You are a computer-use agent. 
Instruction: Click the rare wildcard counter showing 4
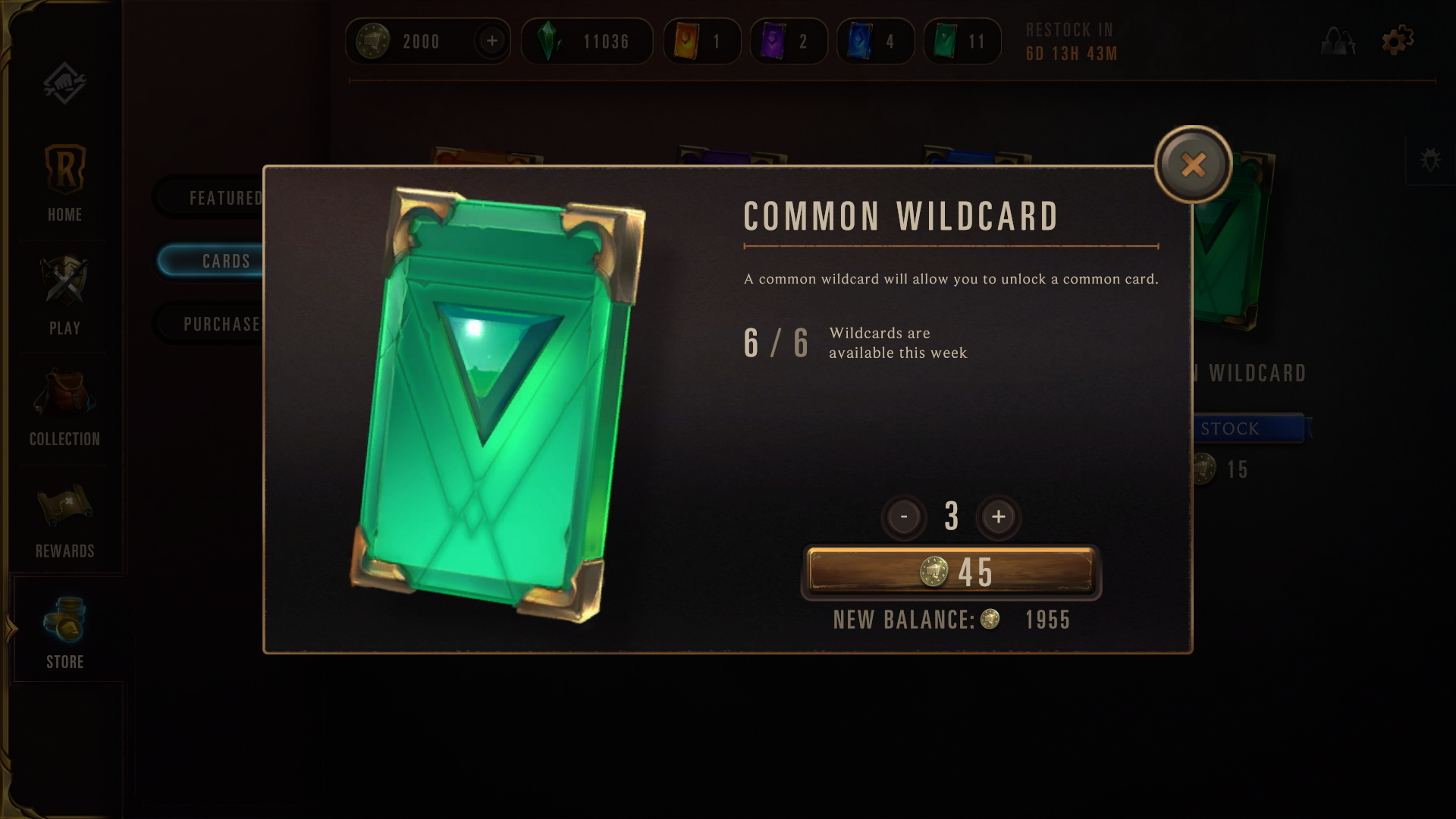point(875,41)
